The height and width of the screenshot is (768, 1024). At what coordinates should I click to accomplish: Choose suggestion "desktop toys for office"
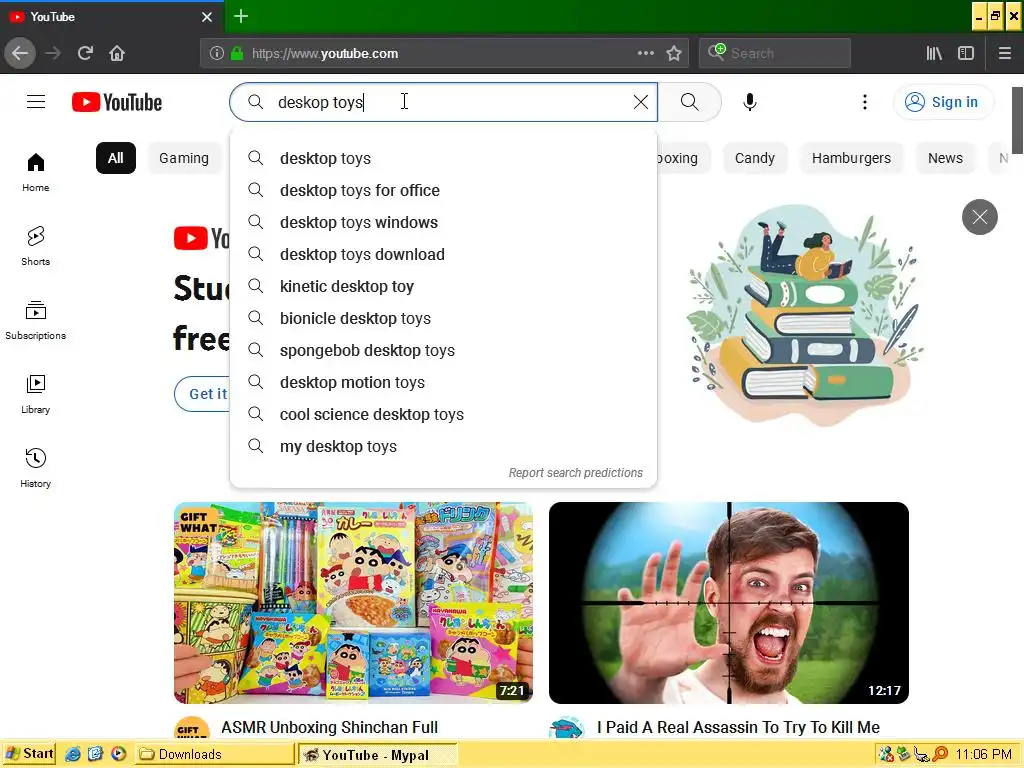[443, 190]
